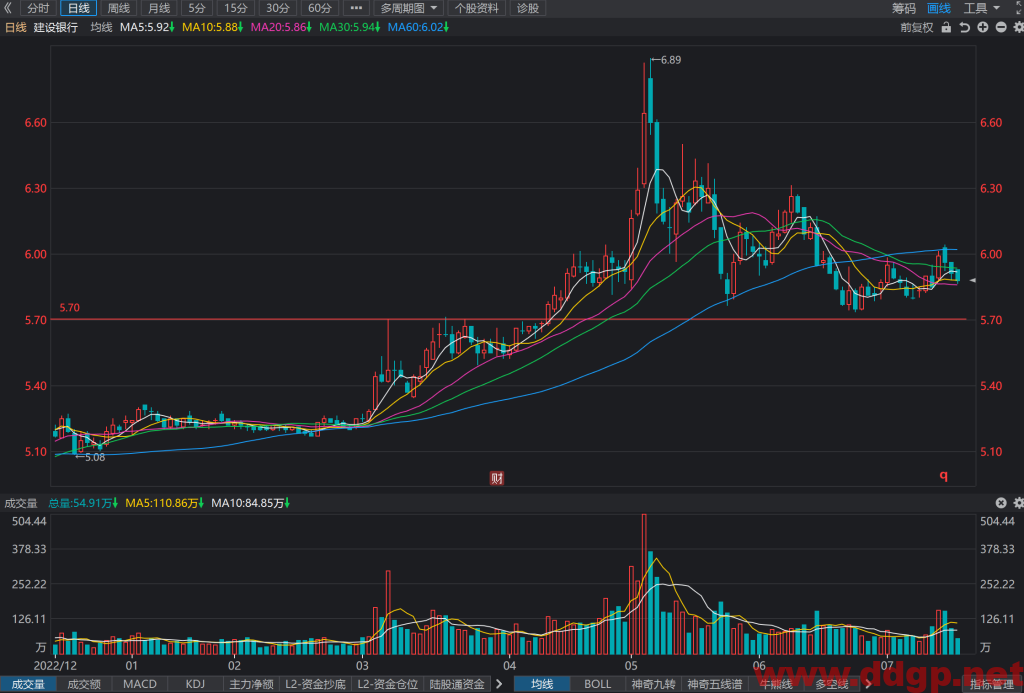
Task: Click the 均线 indicator label in header
Action: (x=101, y=27)
